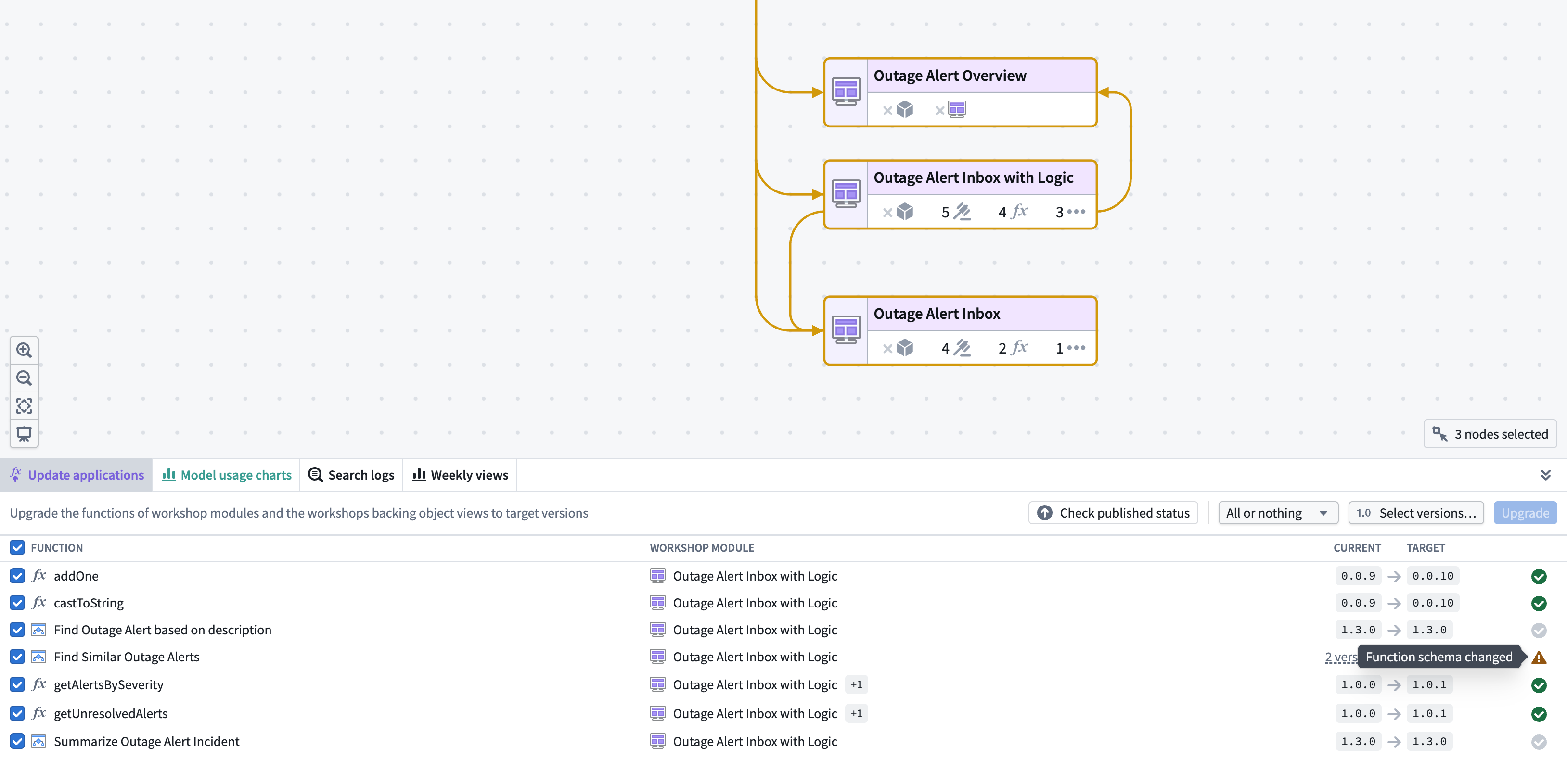Toggle the select-all FUNCTION header checkbox

point(17,547)
